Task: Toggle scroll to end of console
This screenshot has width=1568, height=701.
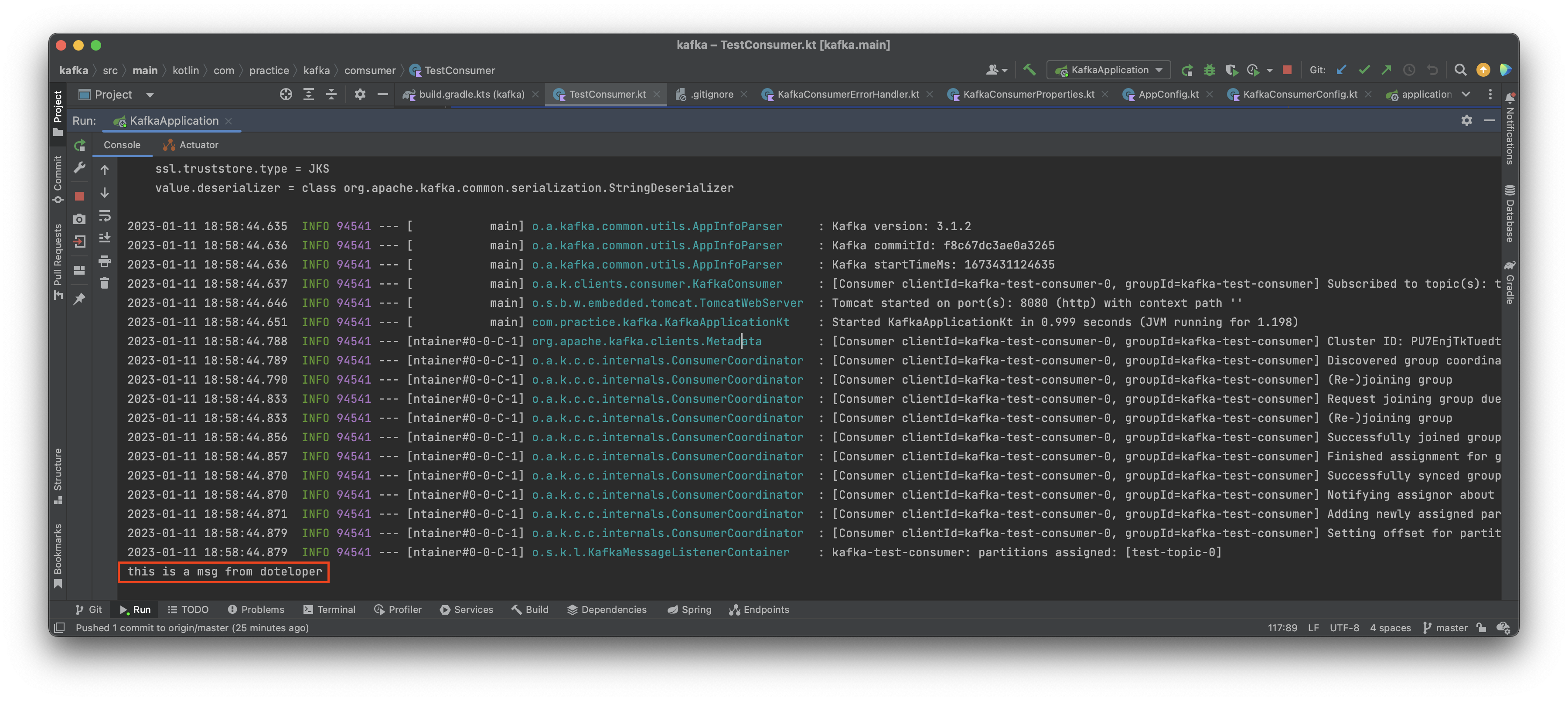Action: tap(105, 238)
